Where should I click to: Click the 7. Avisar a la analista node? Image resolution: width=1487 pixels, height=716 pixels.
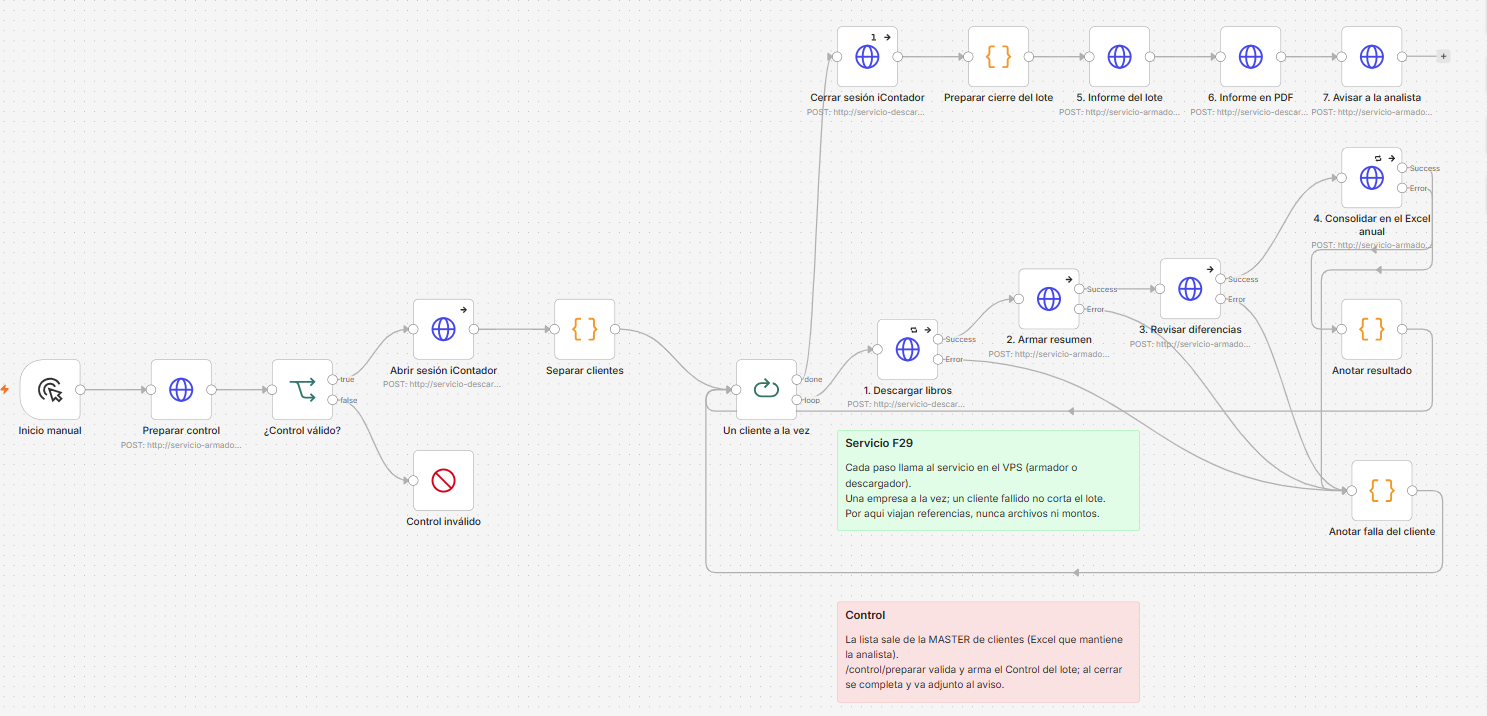[x=1372, y=57]
